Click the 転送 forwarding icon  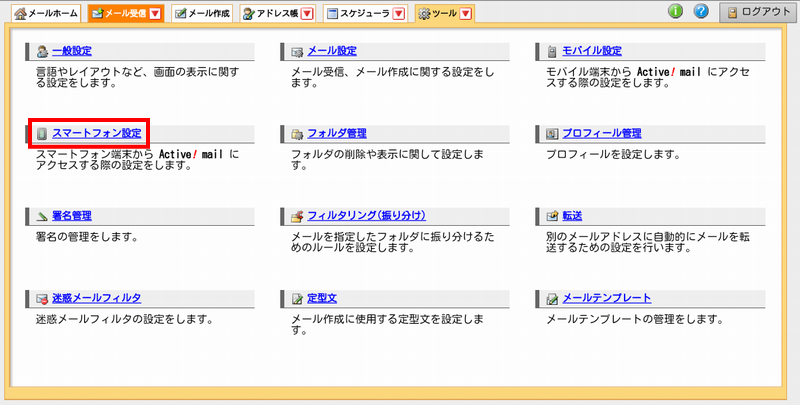553,216
